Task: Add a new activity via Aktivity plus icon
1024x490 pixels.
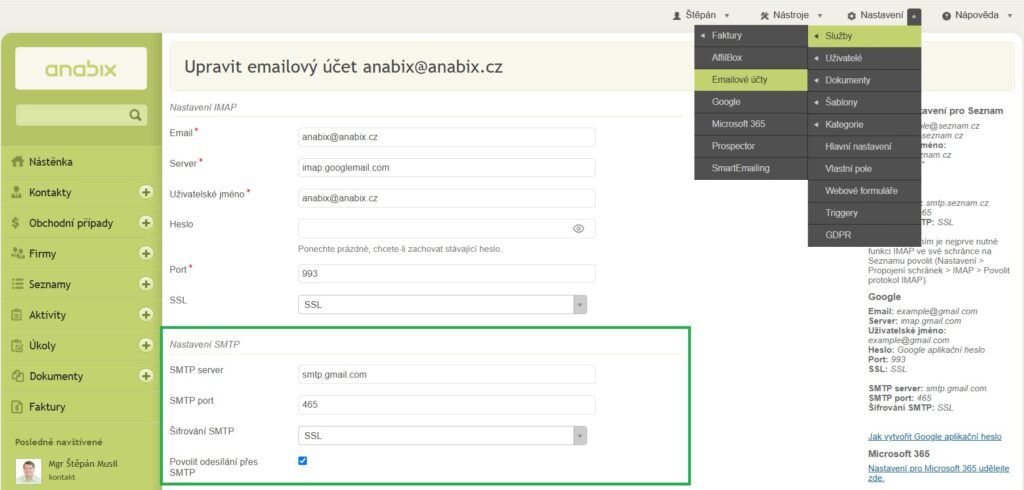Action: pyautogui.click(x=146, y=315)
